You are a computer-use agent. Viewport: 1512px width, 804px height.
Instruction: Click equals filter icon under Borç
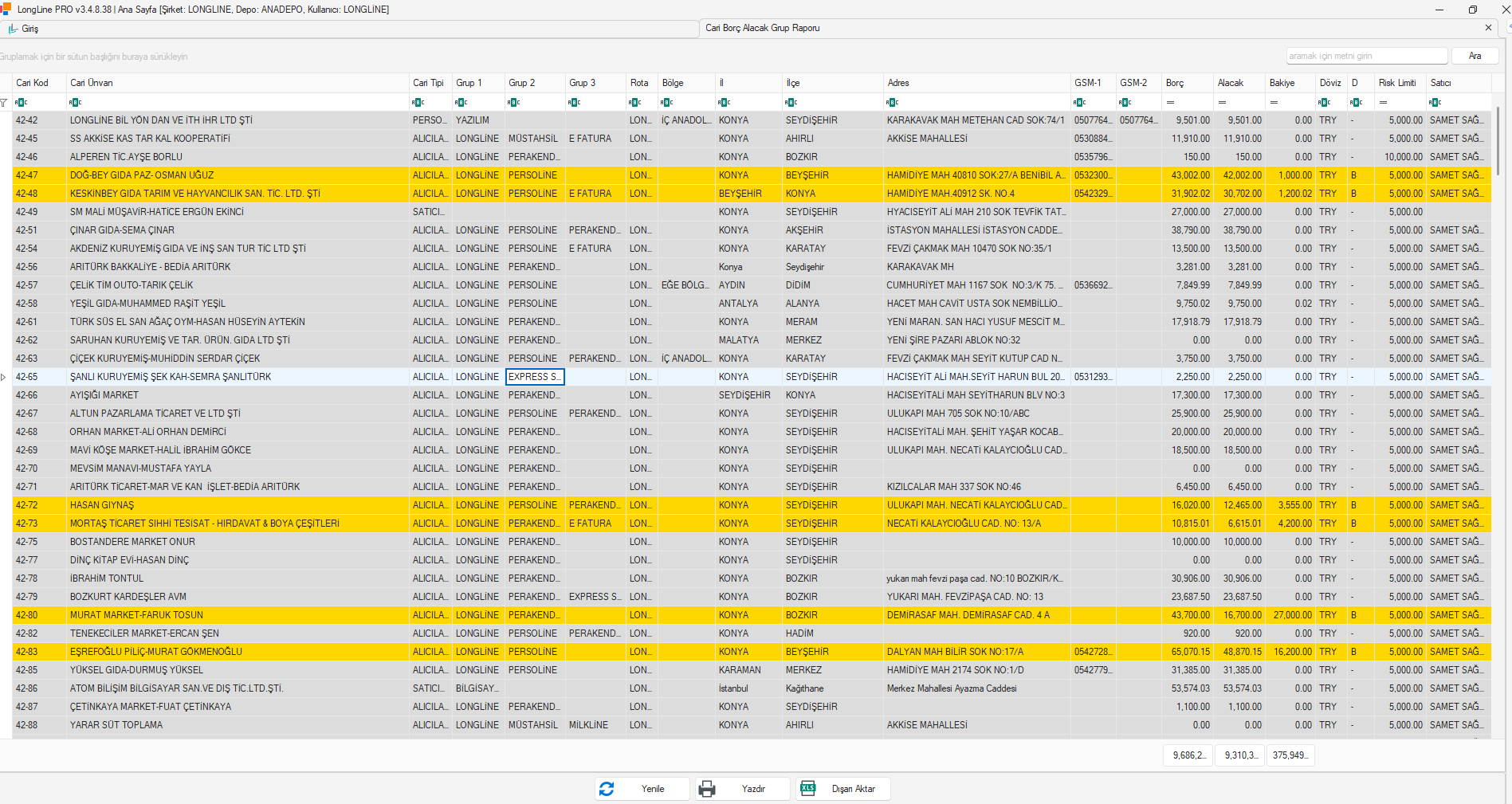pos(1170,102)
